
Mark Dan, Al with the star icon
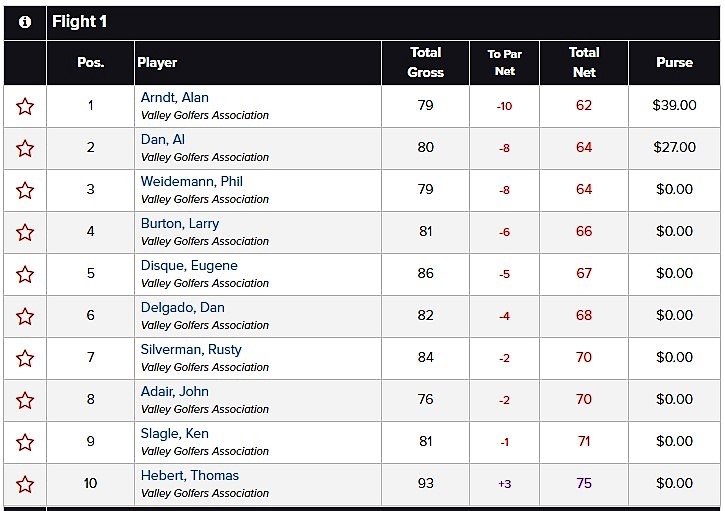[x=25, y=148]
